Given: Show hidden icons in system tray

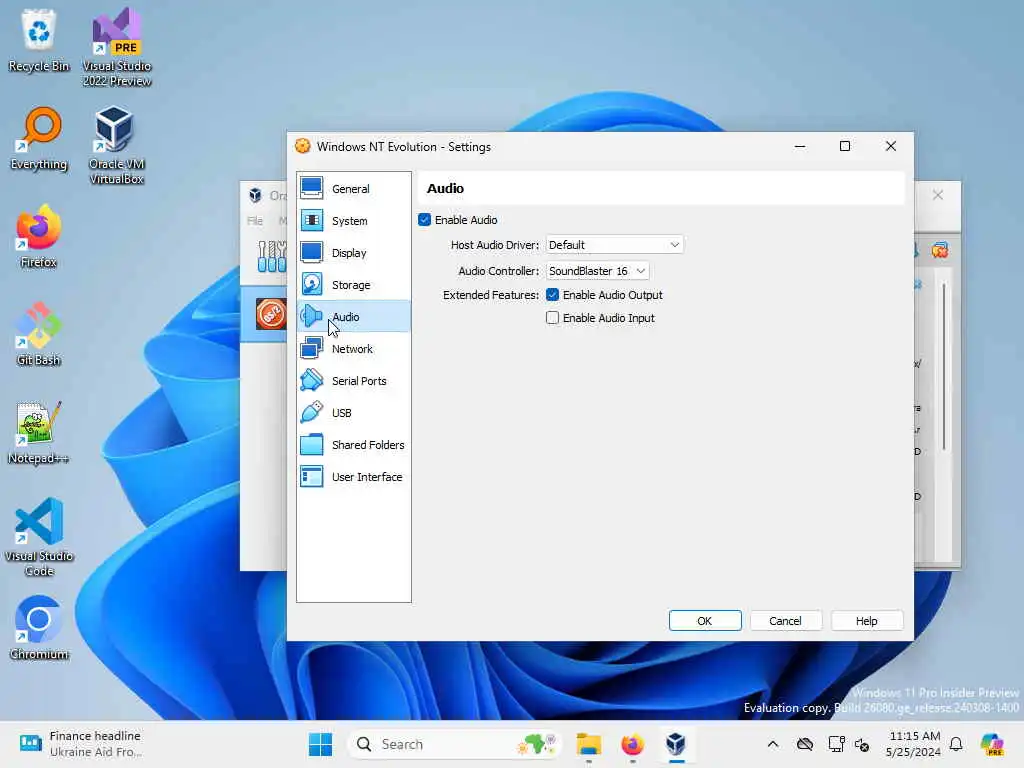Looking at the screenshot, I should [773, 744].
